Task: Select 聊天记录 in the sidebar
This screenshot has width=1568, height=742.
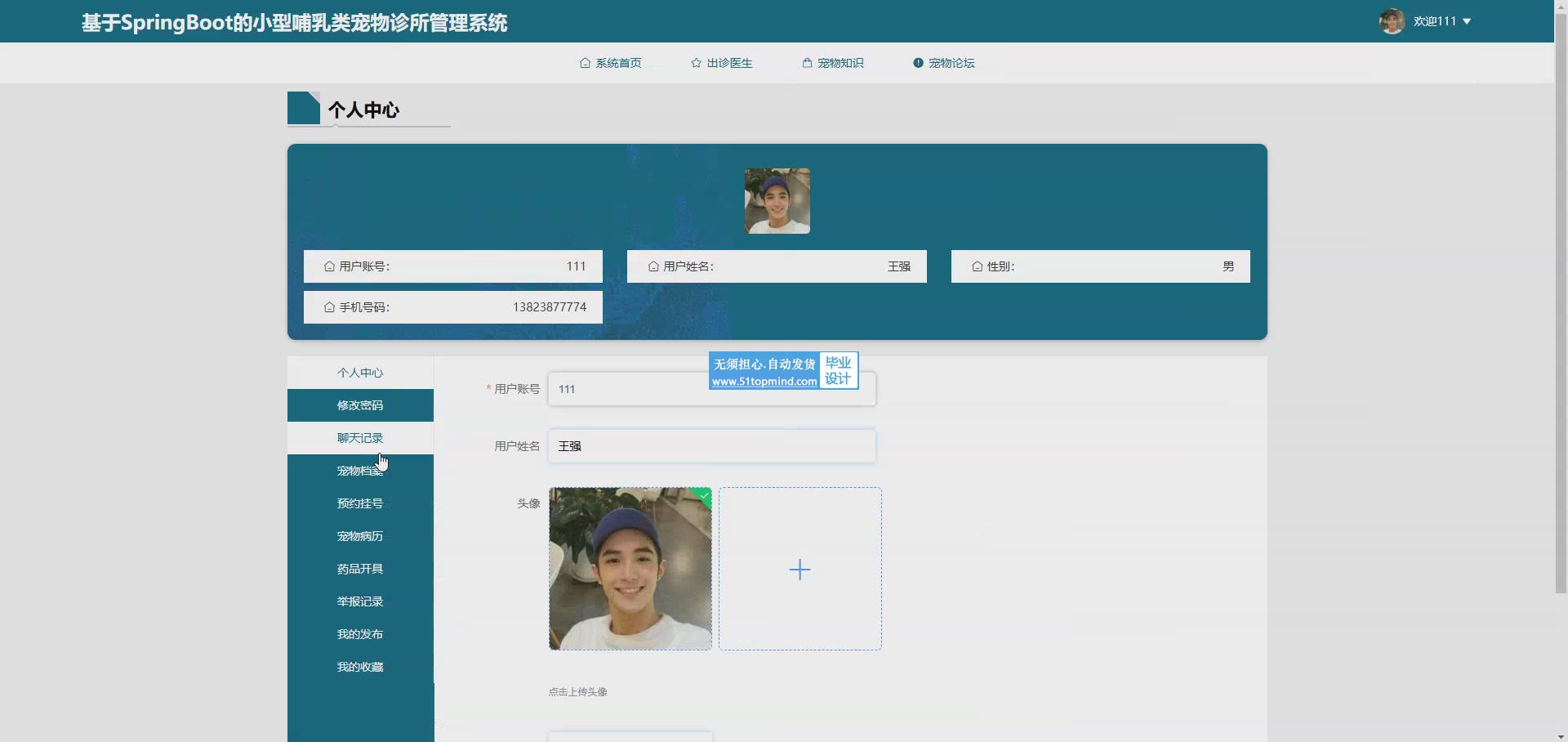Action: 360,438
